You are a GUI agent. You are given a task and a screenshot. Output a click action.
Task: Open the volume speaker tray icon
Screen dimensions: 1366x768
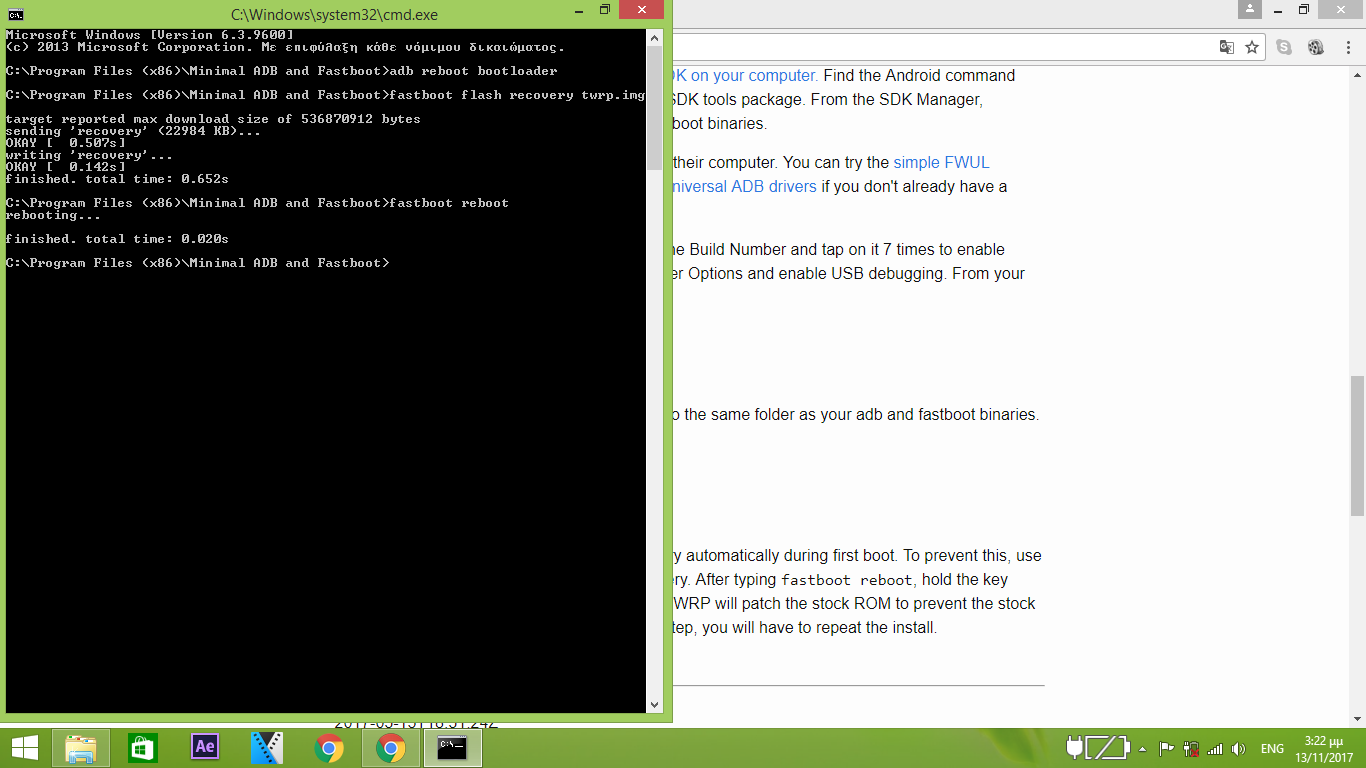[x=1239, y=748]
